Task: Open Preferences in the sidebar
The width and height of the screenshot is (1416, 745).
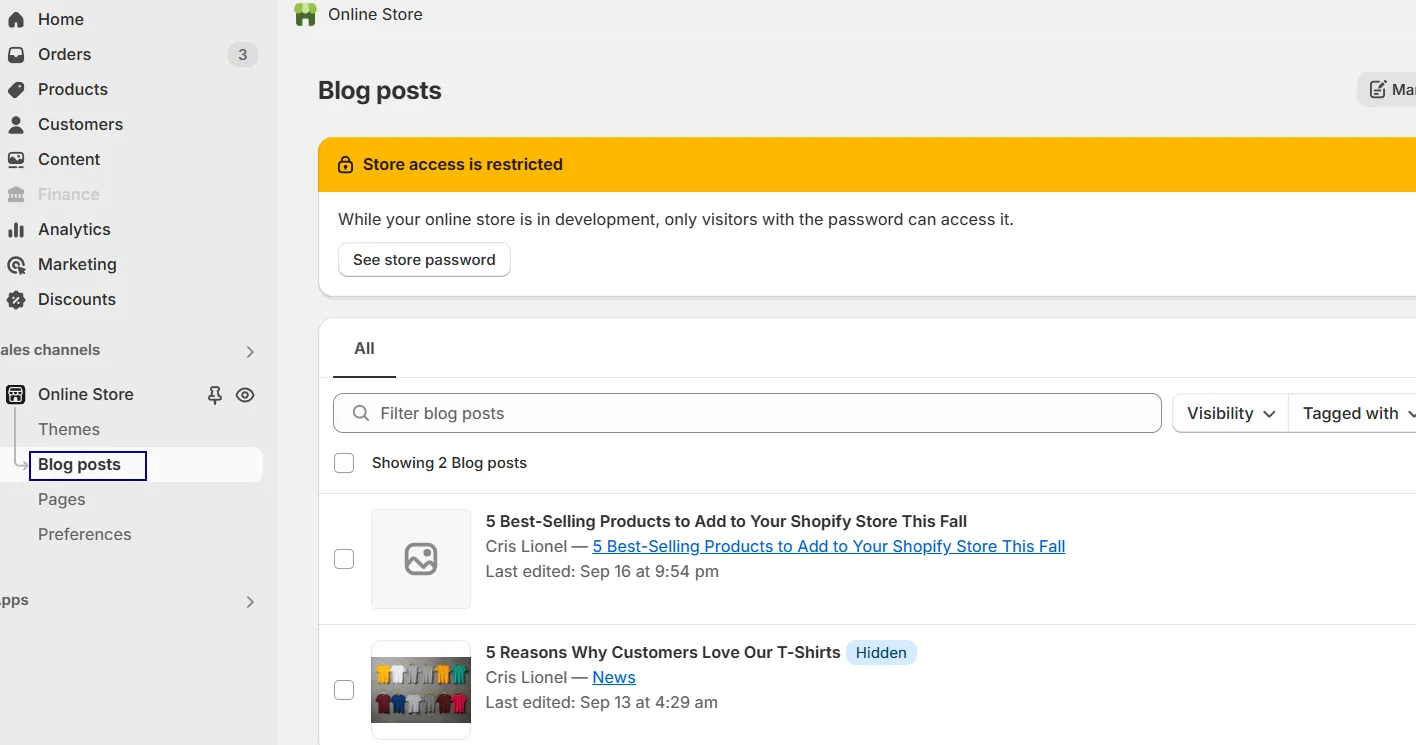Action: [x=85, y=534]
